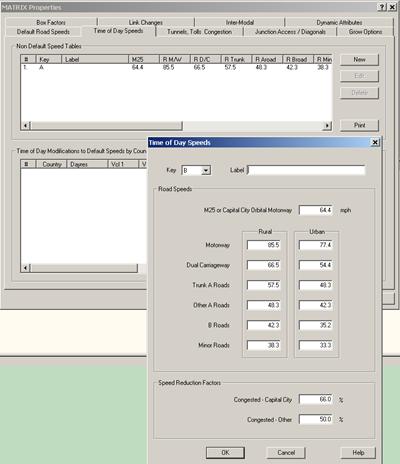This screenshot has width=400, height=464.
Task: Edit the Rural Dual Carriageway speed field
Action: [x=264, y=265]
